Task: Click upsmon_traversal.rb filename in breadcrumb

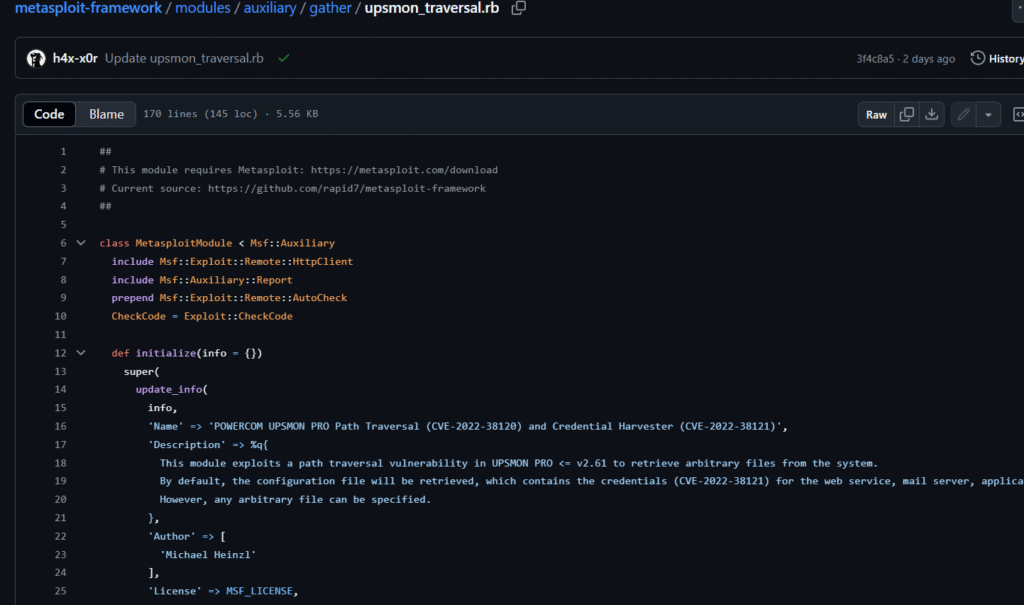Action: pyautogui.click(x=432, y=8)
